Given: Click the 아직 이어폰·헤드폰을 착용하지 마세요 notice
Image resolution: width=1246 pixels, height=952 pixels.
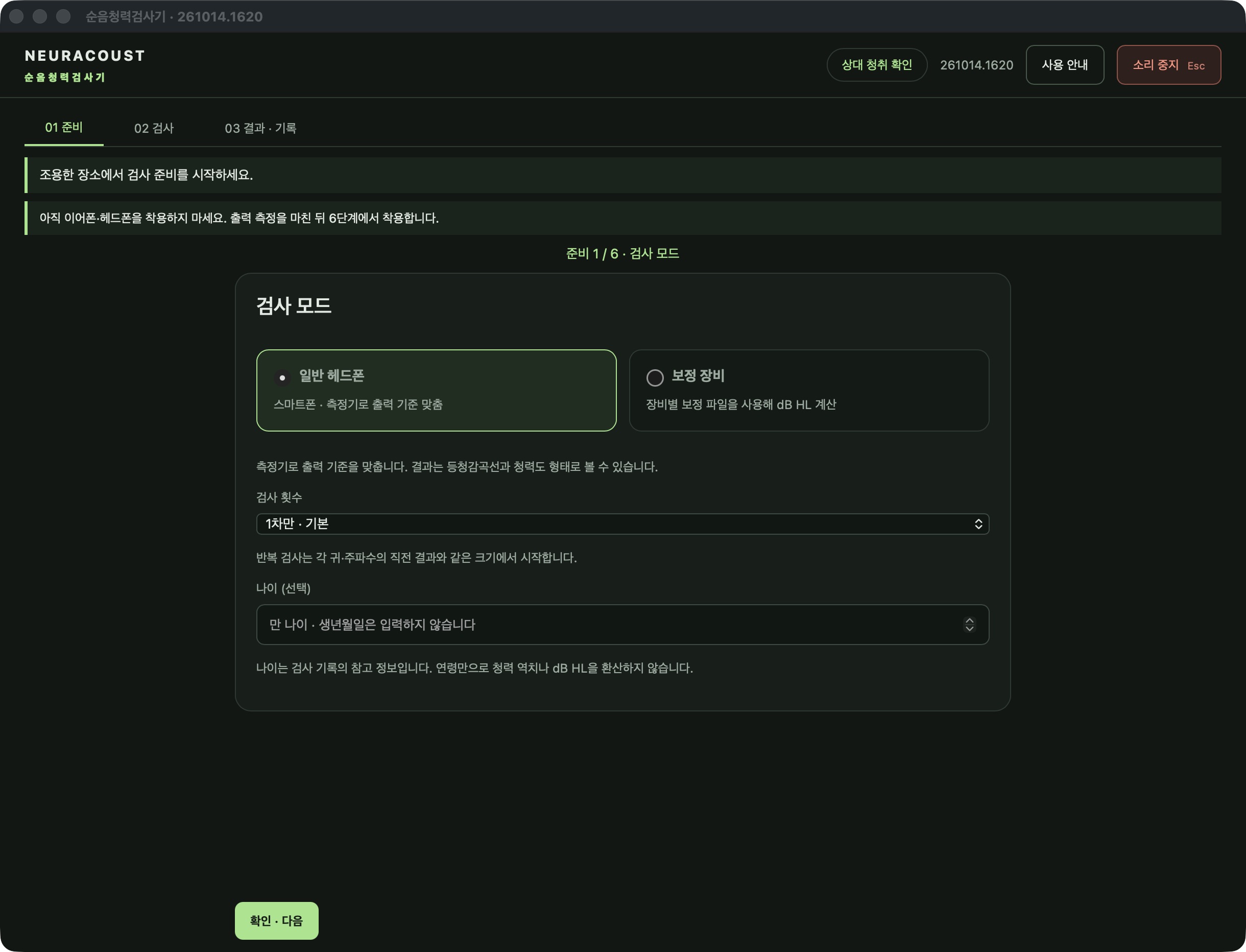Looking at the screenshot, I should 622,218.
